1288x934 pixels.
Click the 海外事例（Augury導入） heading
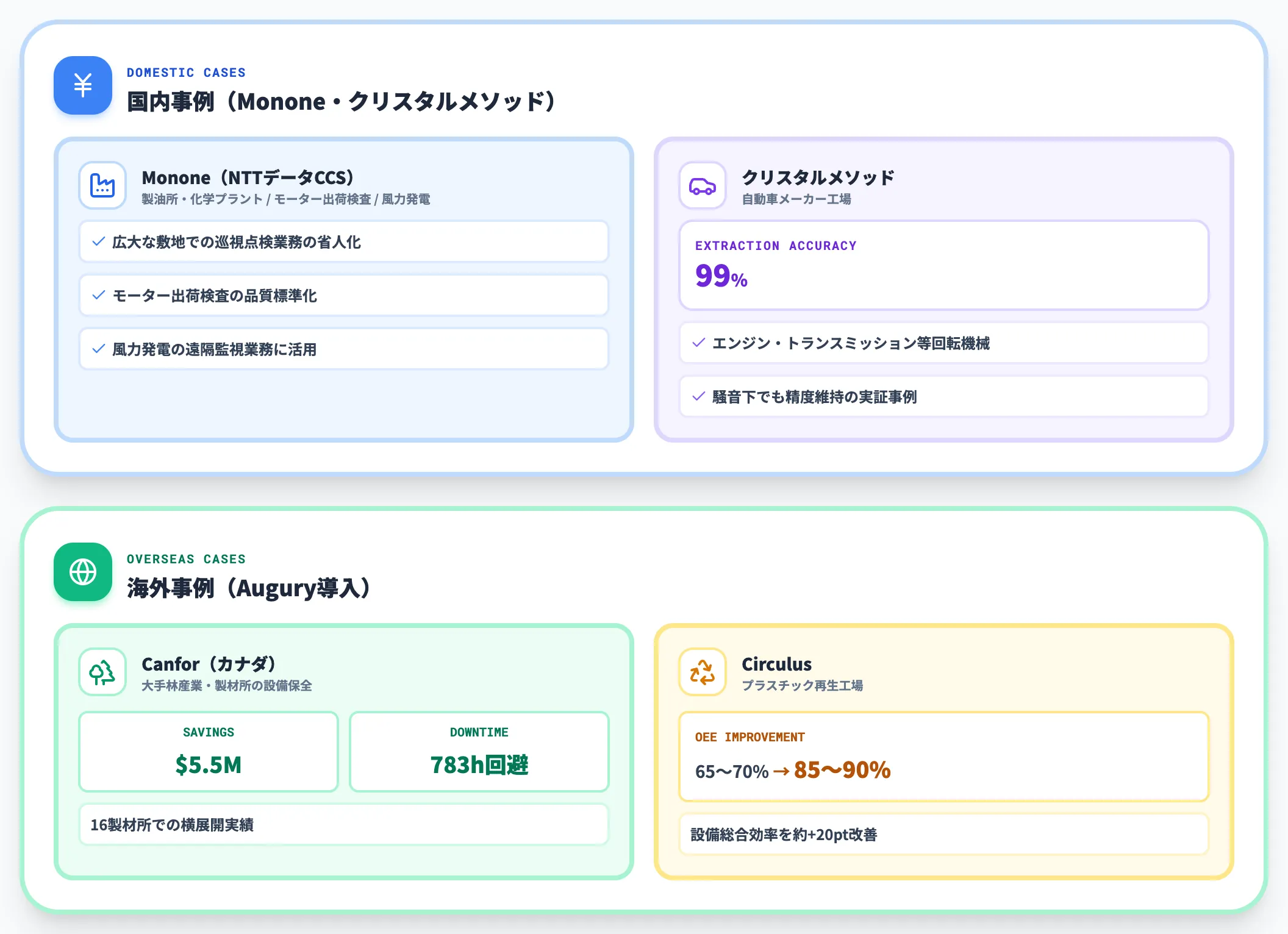click(x=249, y=588)
